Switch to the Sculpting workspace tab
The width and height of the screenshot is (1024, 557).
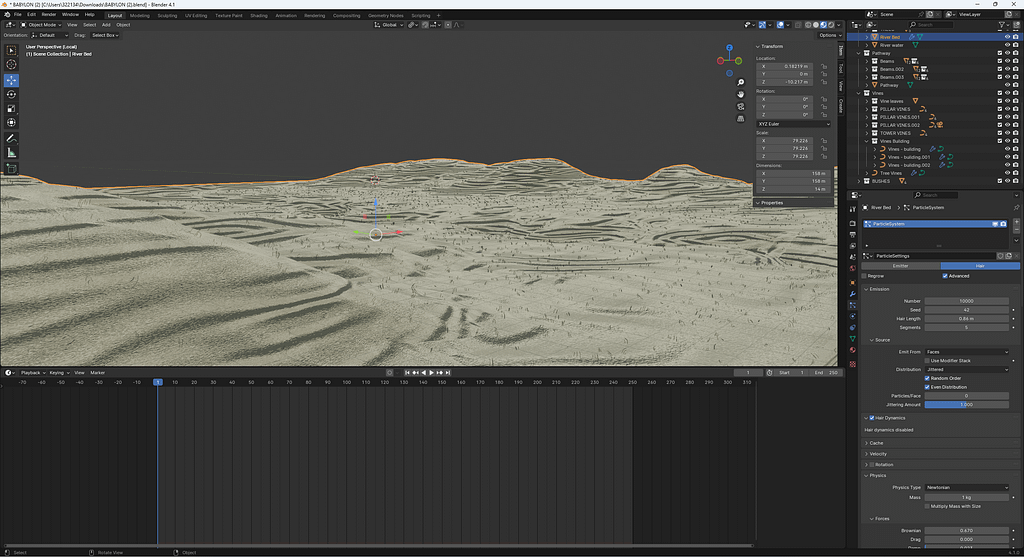[167, 16]
